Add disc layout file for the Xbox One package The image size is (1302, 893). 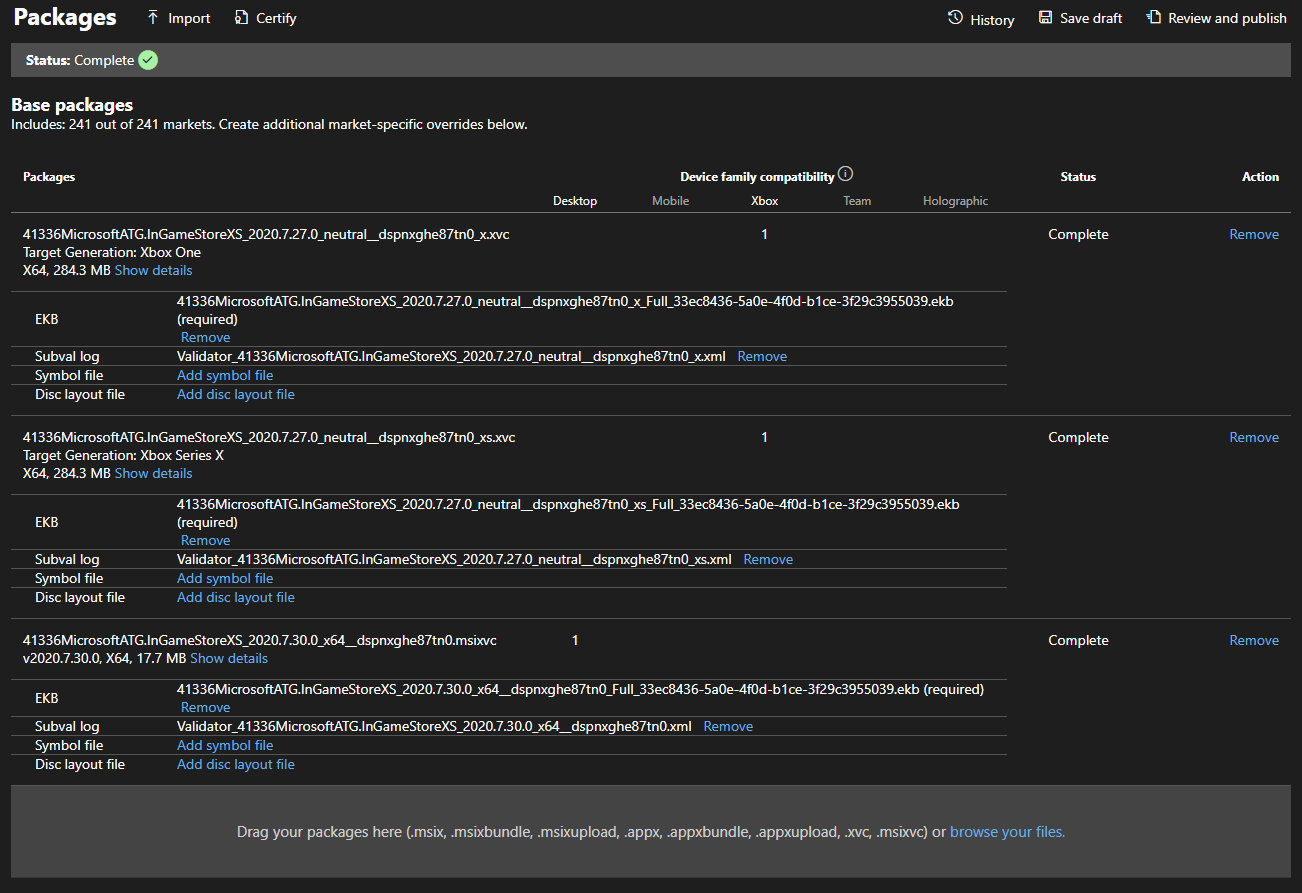pyautogui.click(x=235, y=393)
